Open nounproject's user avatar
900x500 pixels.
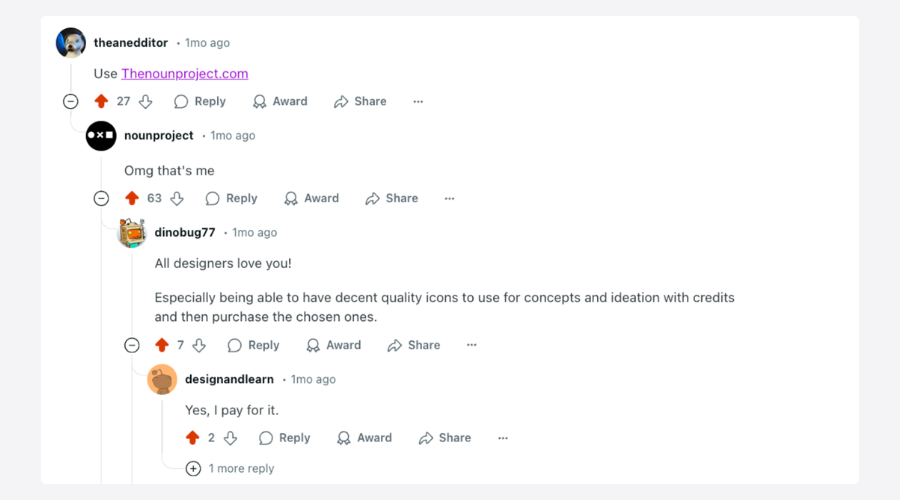coord(101,136)
